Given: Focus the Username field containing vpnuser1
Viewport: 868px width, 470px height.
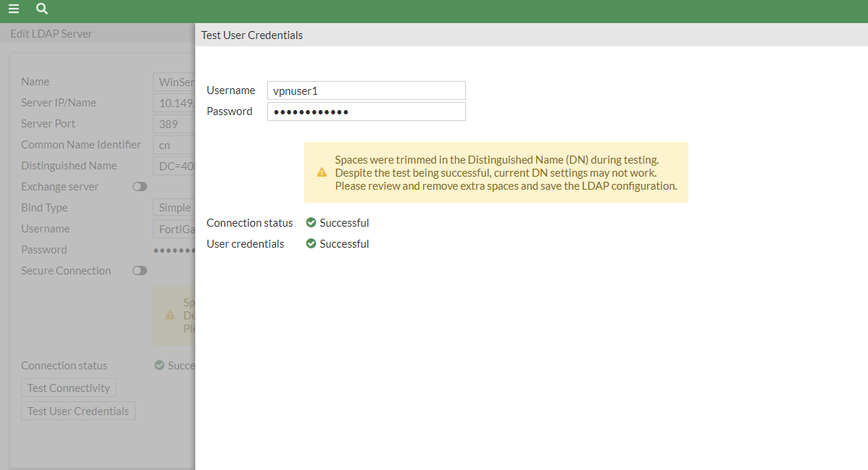Looking at the screenshot, I should 366,91.
